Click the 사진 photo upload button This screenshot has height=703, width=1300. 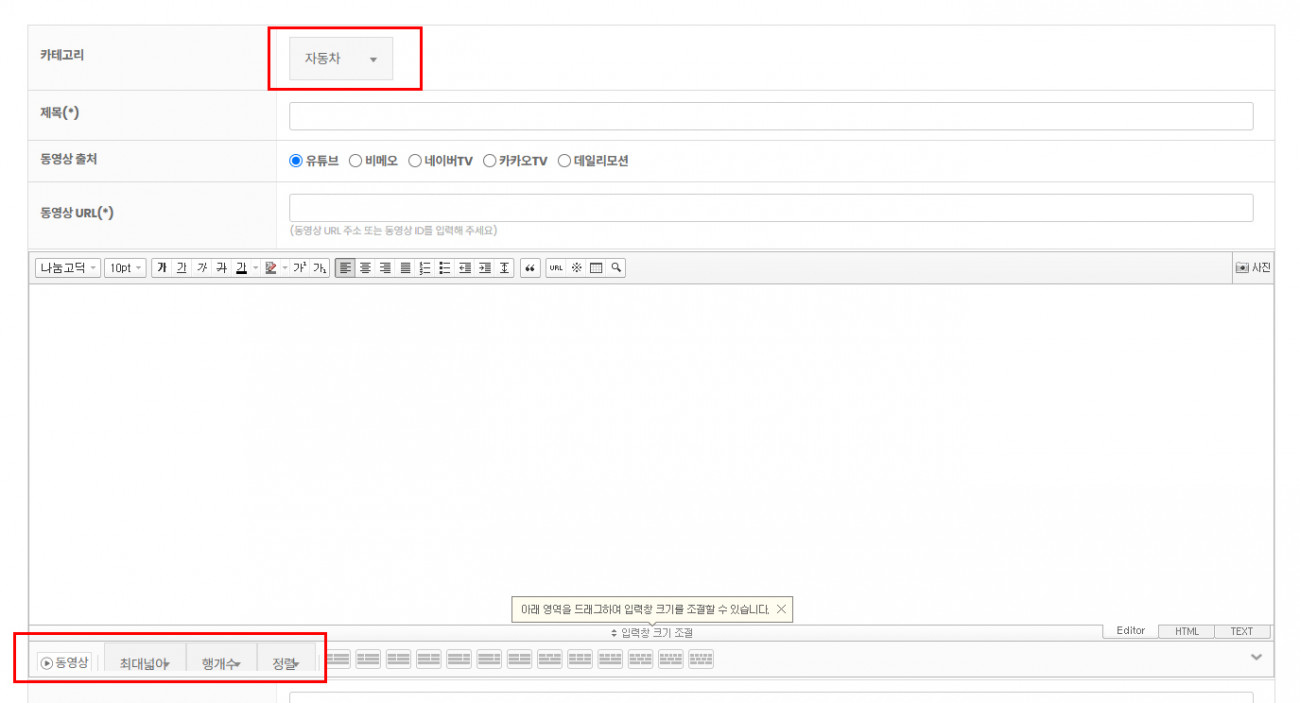pyautogui.click(x=1253, y=268)
